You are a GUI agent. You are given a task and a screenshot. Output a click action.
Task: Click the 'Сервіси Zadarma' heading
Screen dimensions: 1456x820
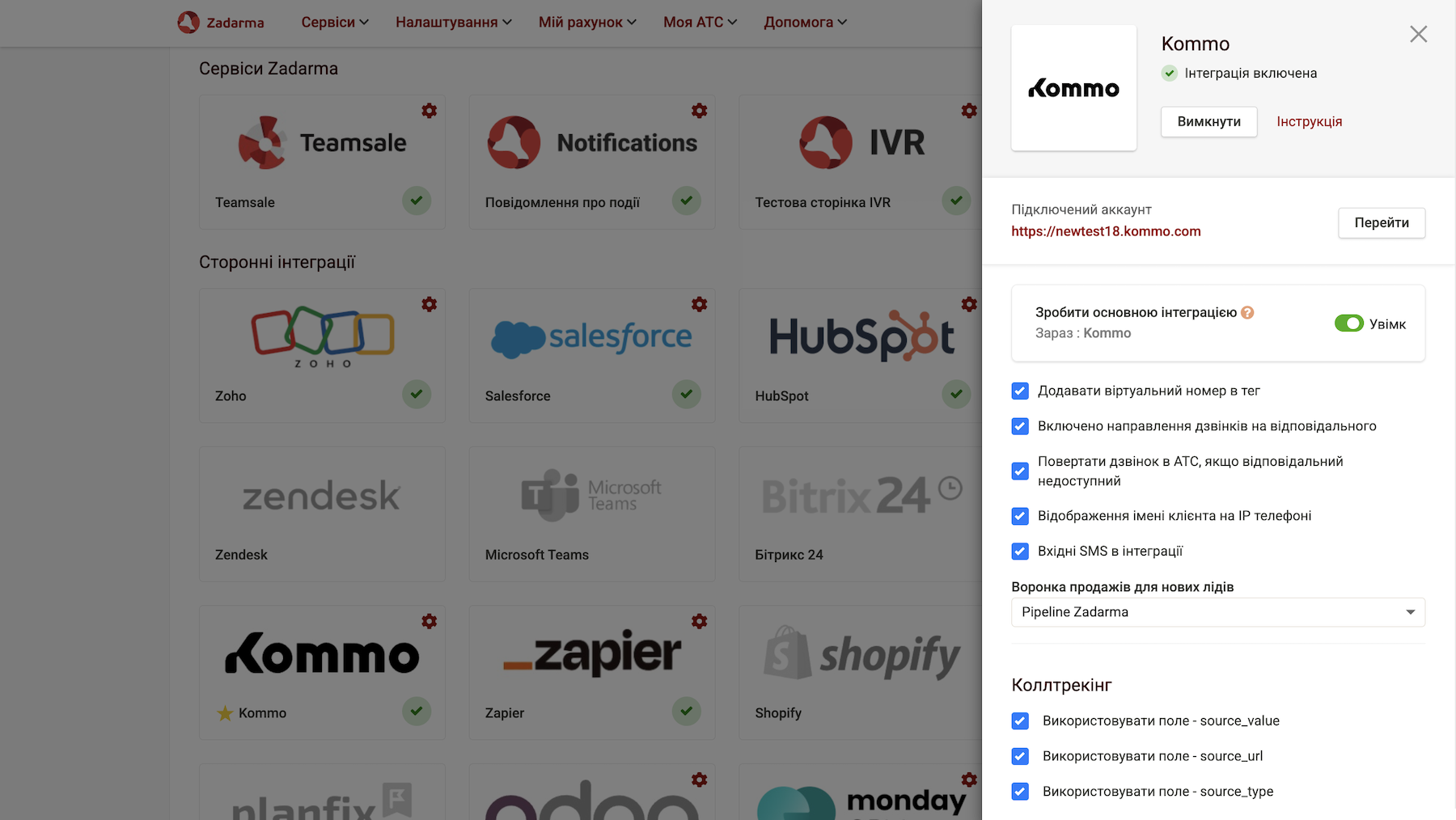269,69
